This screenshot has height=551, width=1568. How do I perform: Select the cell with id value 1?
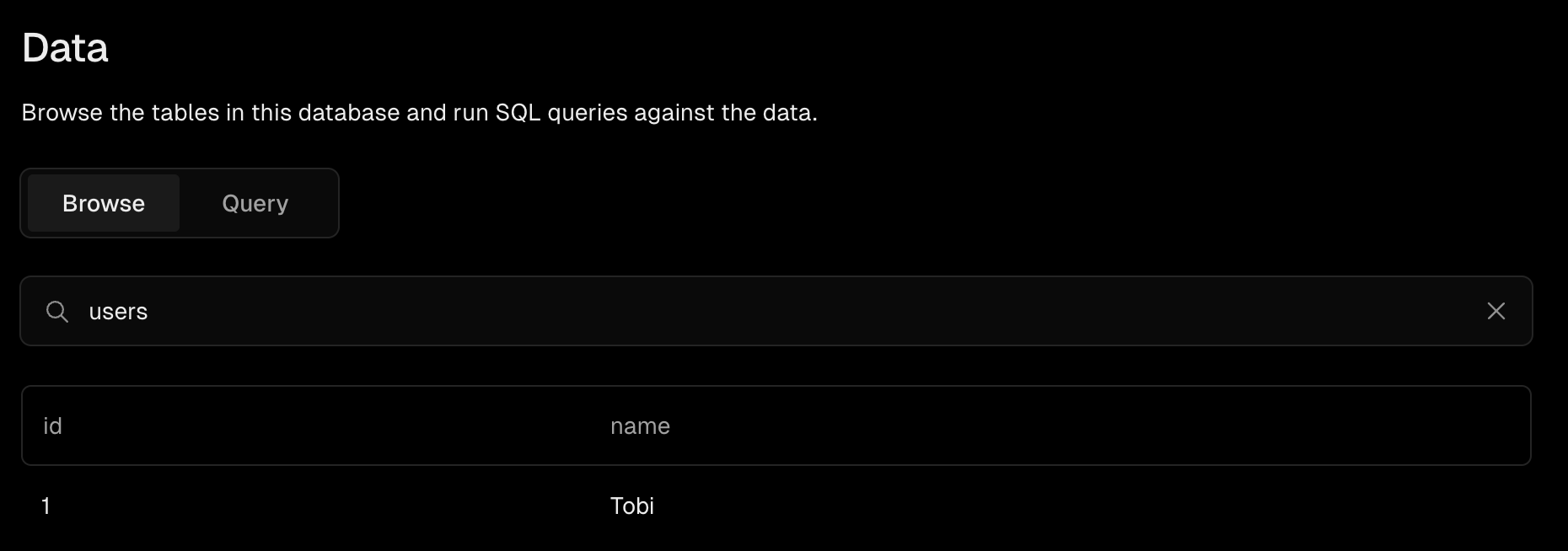(x=46, y=506)
